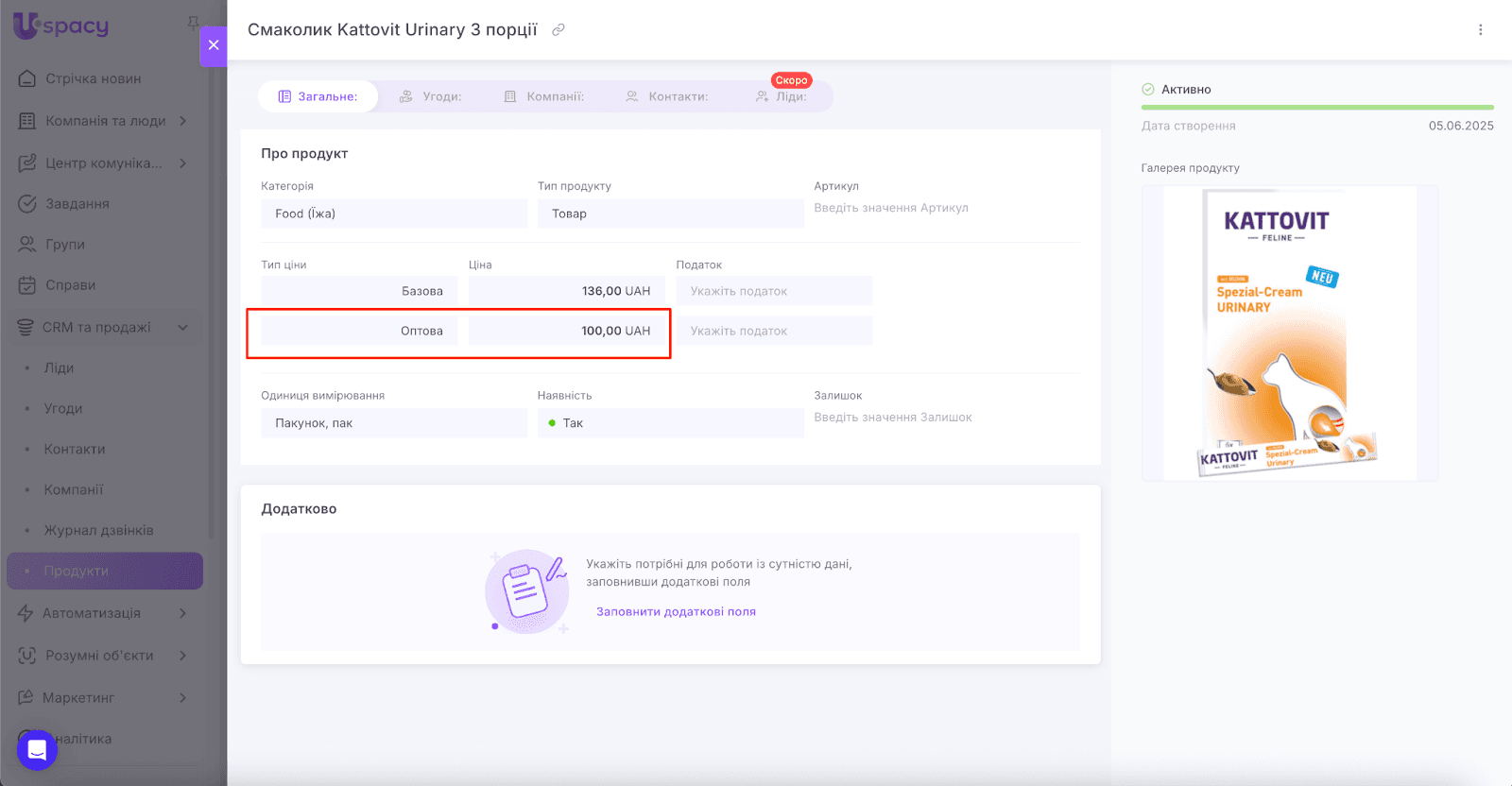Expand the Автоматизація menu chevron
Image resolution: width=1512 pixels, height=786 pixels.
point(182,613)
